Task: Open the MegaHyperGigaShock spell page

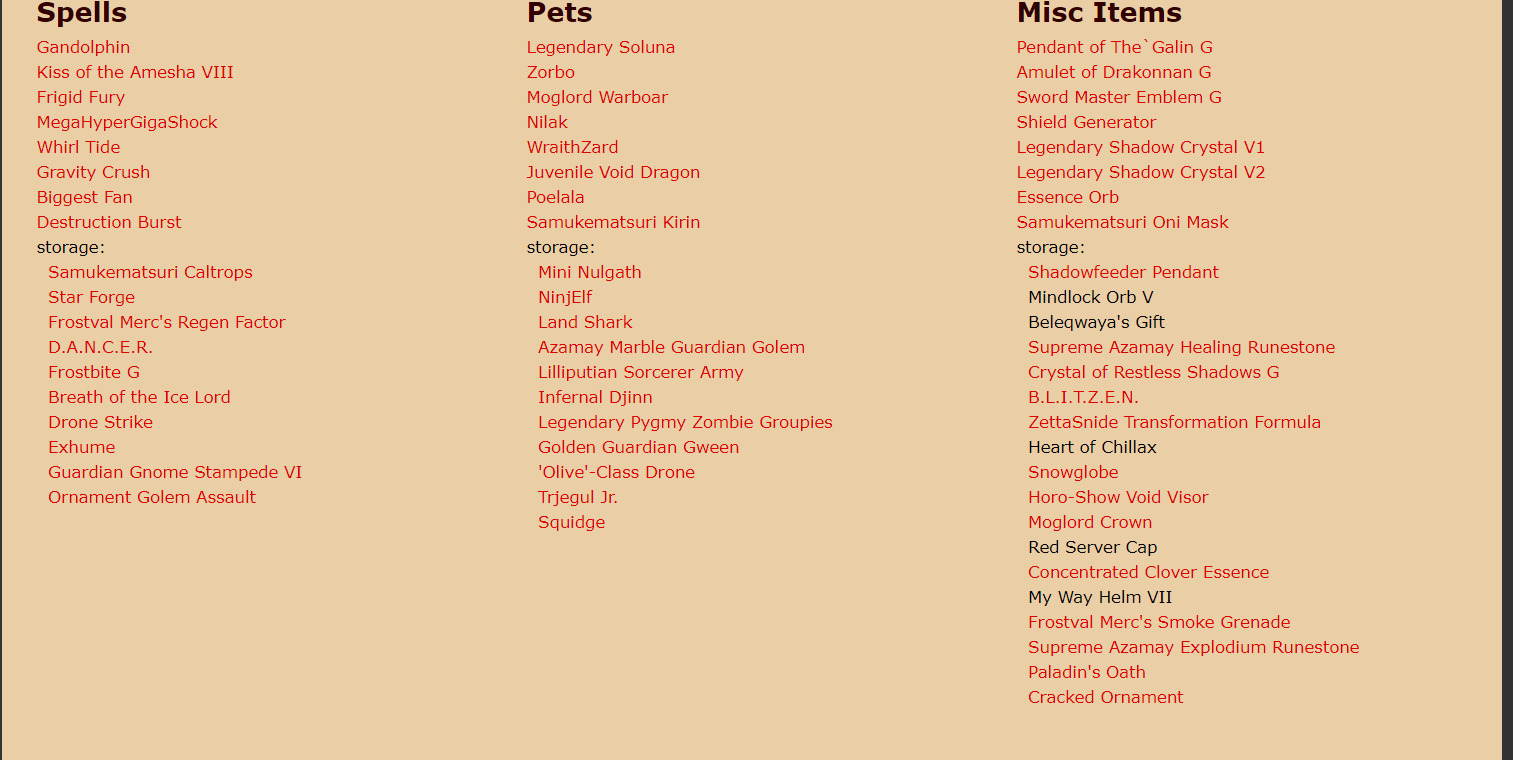Action: (x=127, y=122)
